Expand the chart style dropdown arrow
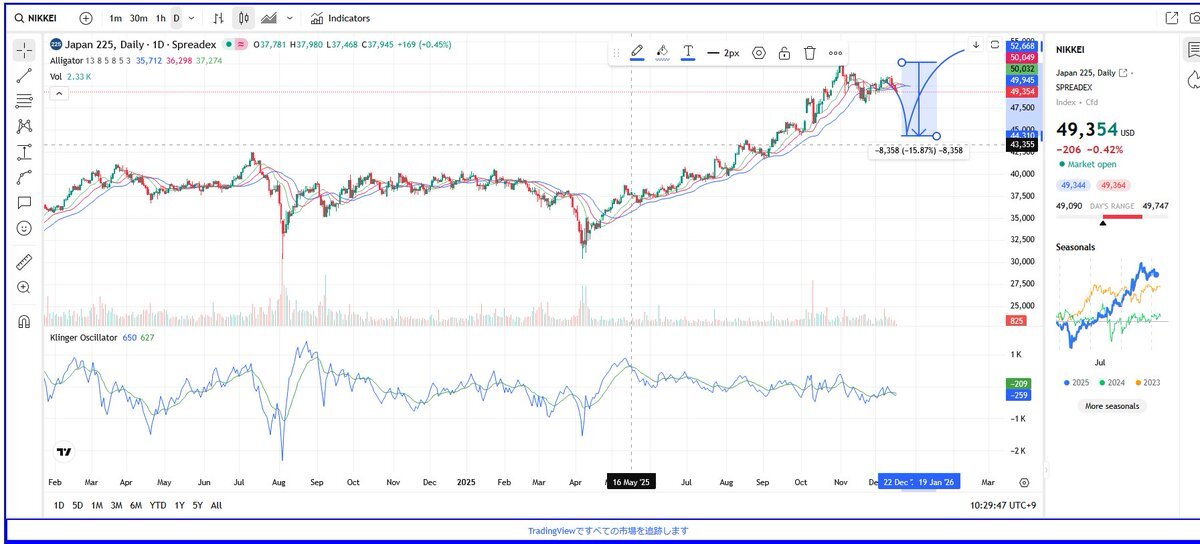 (290, 18)
